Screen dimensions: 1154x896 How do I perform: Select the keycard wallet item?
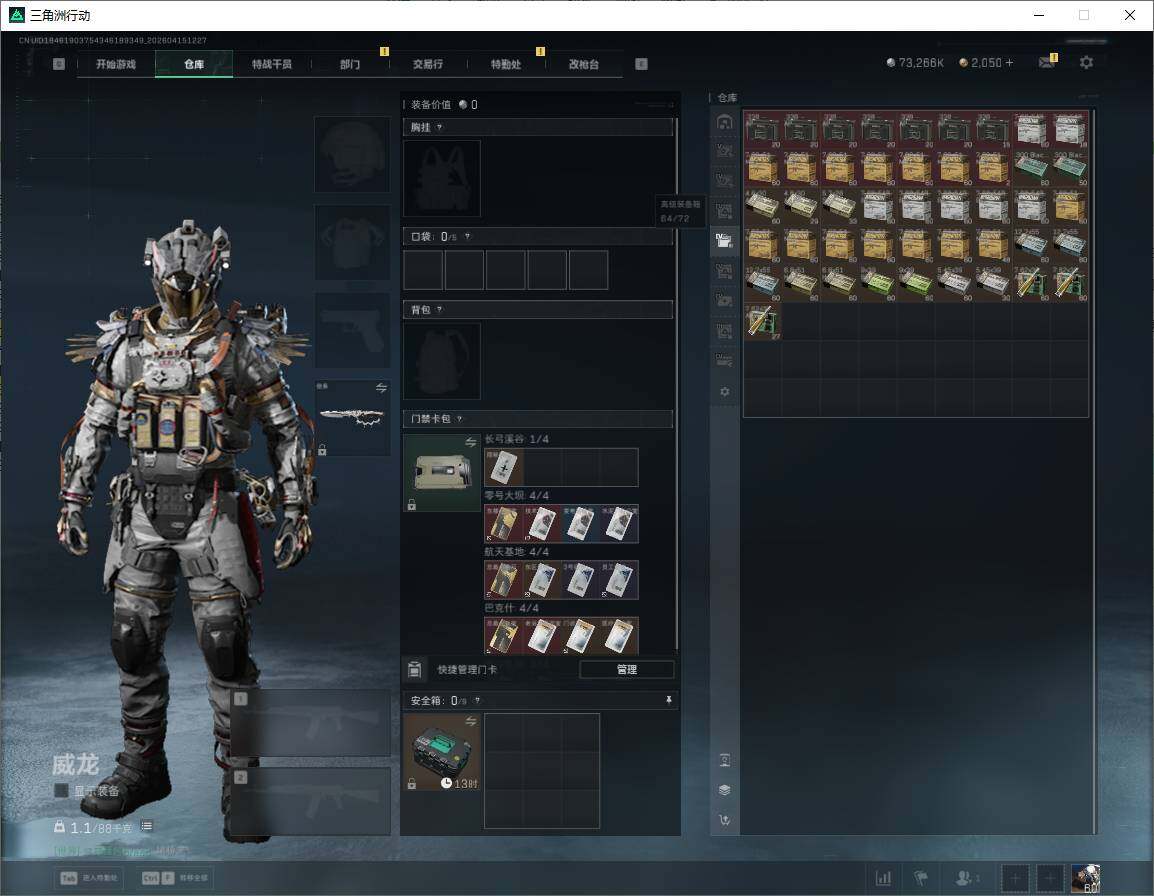[442, 473]
